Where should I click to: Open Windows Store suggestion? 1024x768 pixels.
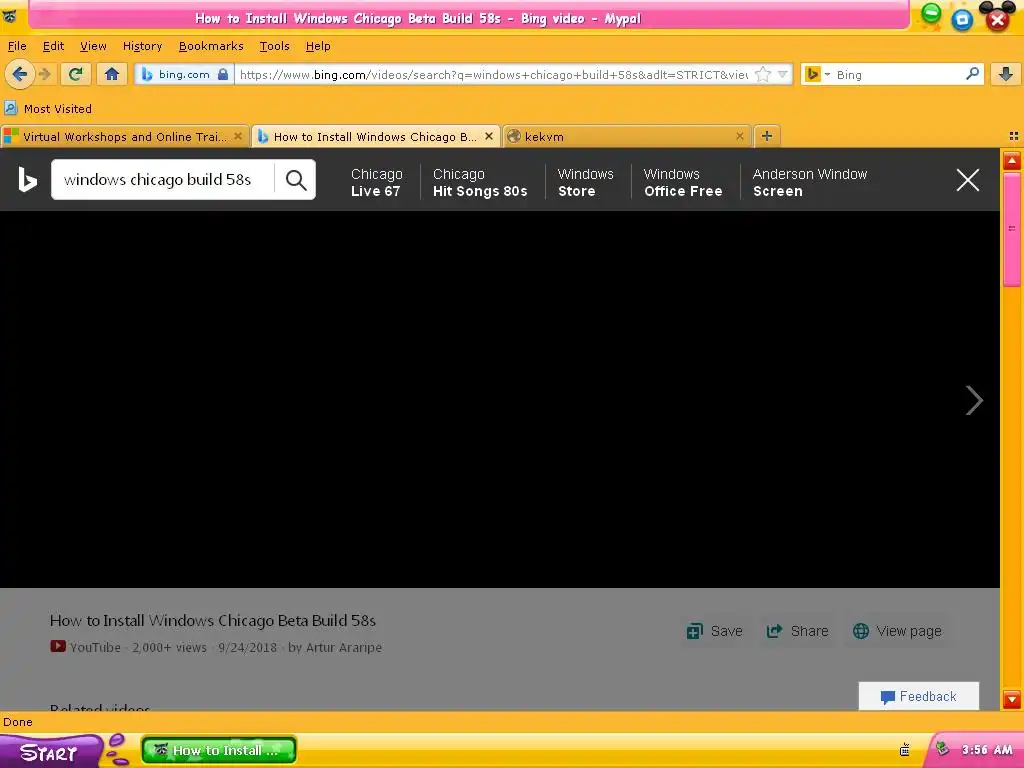pos(586,182)
